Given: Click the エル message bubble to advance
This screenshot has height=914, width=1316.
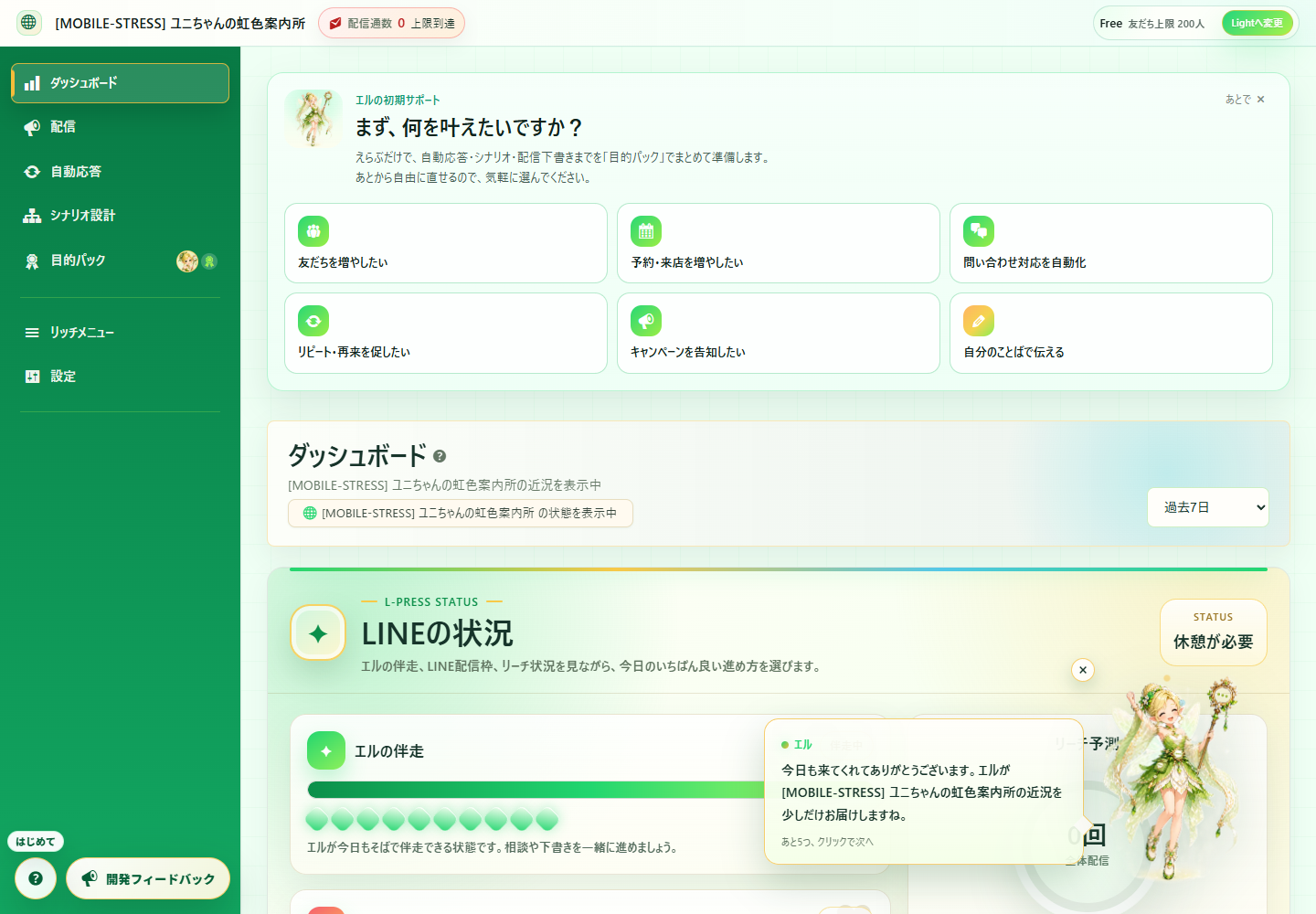Looking at the screenshot, I should 924,792.
